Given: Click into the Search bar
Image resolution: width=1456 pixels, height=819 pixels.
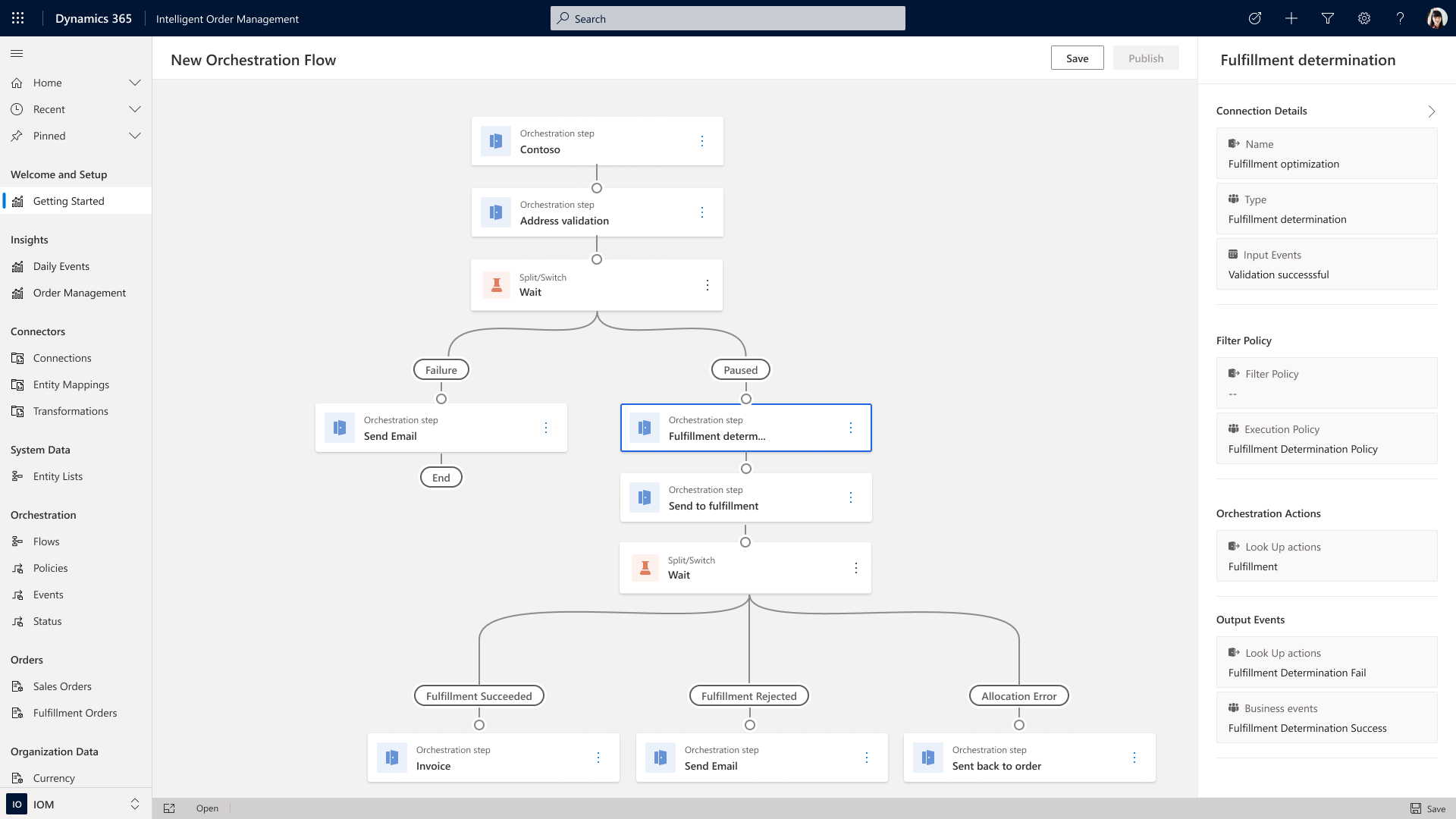Looking at the screenshot, I should point(728,18).
